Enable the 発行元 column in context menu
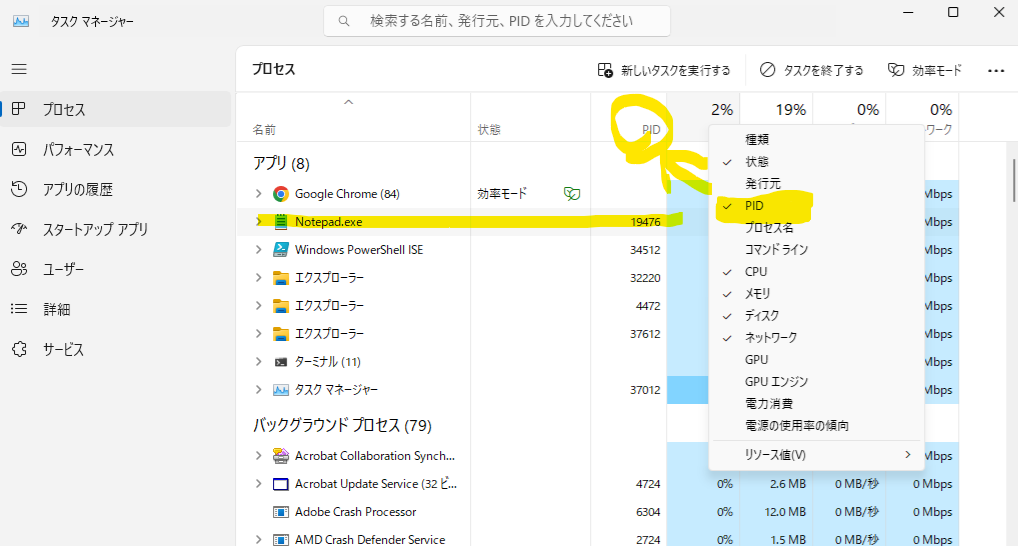The width and height of the screenshot is (1018, 546). pos(816,184)
